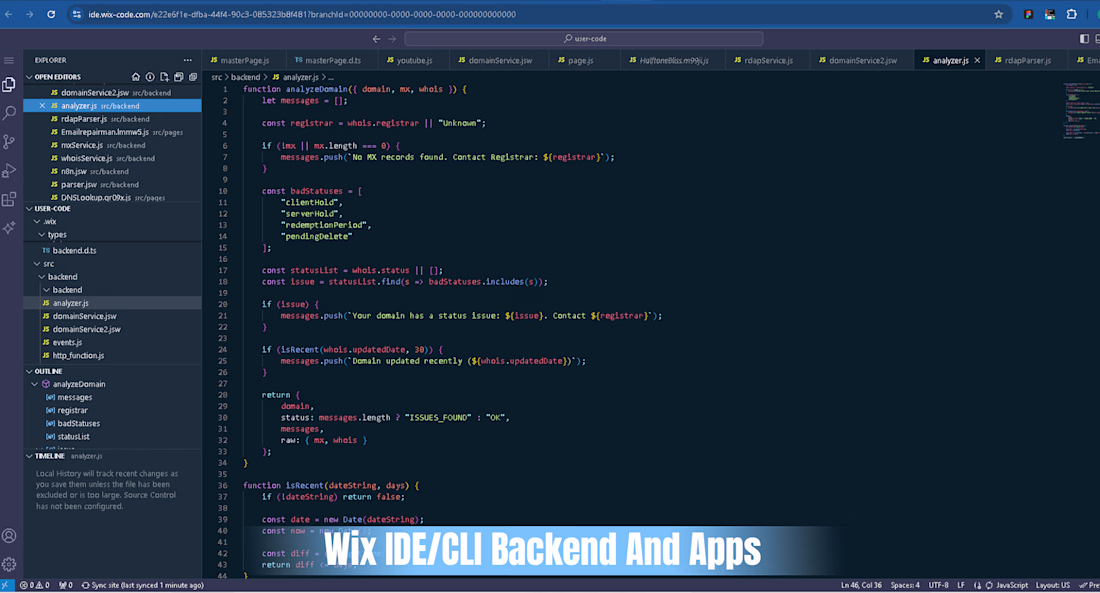Click the home icon in Open Editors header
Viewport: 1100px width, 593px height.
click(135, 77)
